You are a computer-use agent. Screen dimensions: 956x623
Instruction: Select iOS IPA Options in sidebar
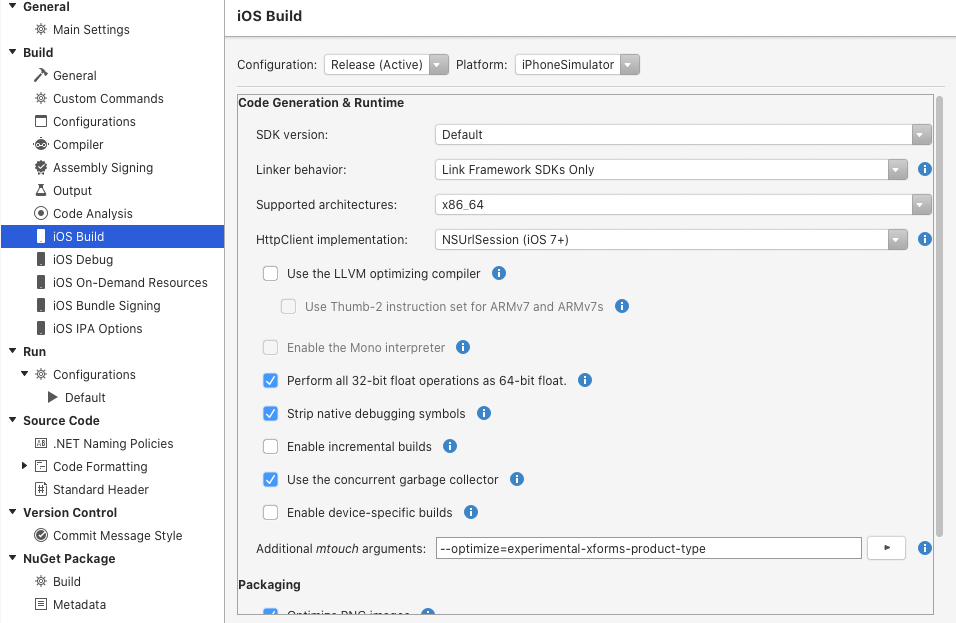pos(97,328)
